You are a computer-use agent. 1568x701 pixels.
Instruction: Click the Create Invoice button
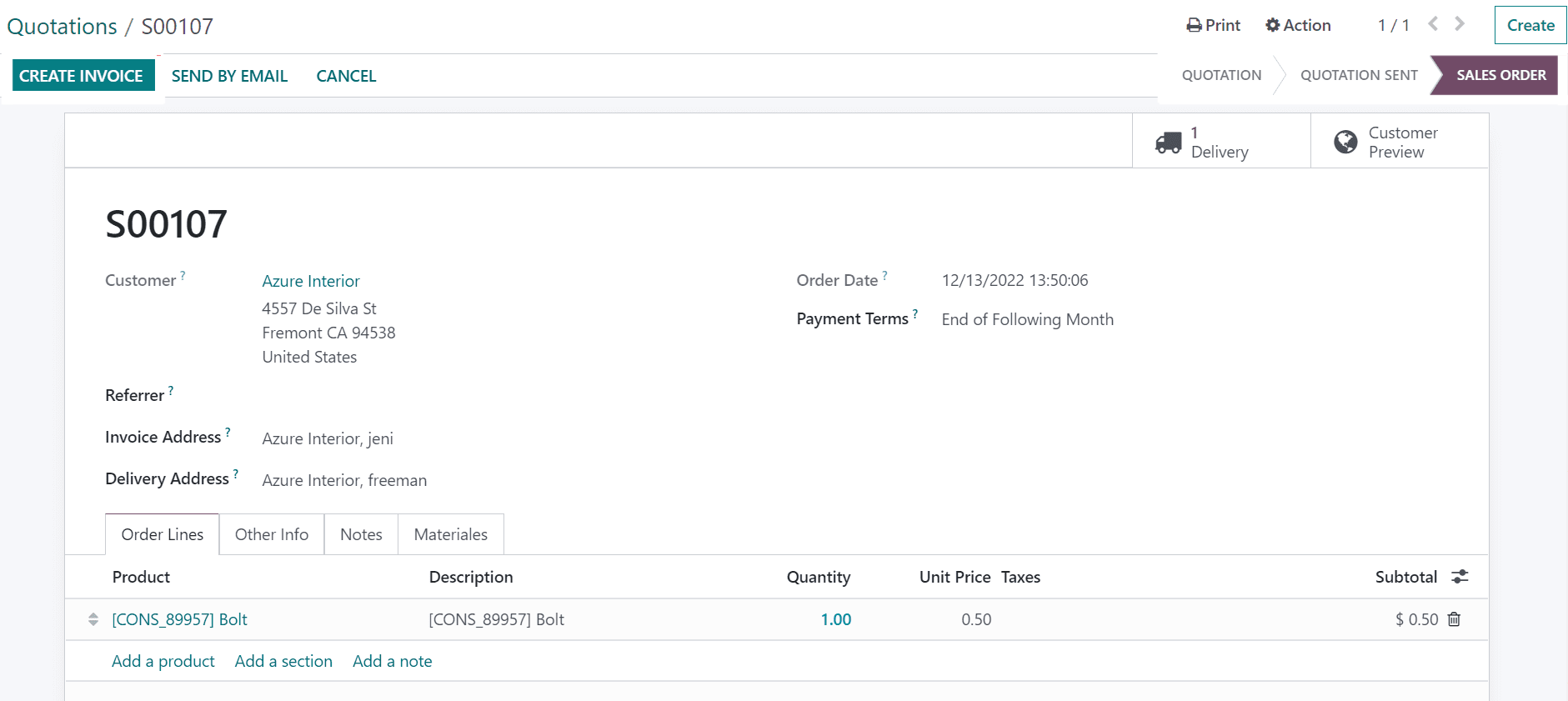pos(82,76)
